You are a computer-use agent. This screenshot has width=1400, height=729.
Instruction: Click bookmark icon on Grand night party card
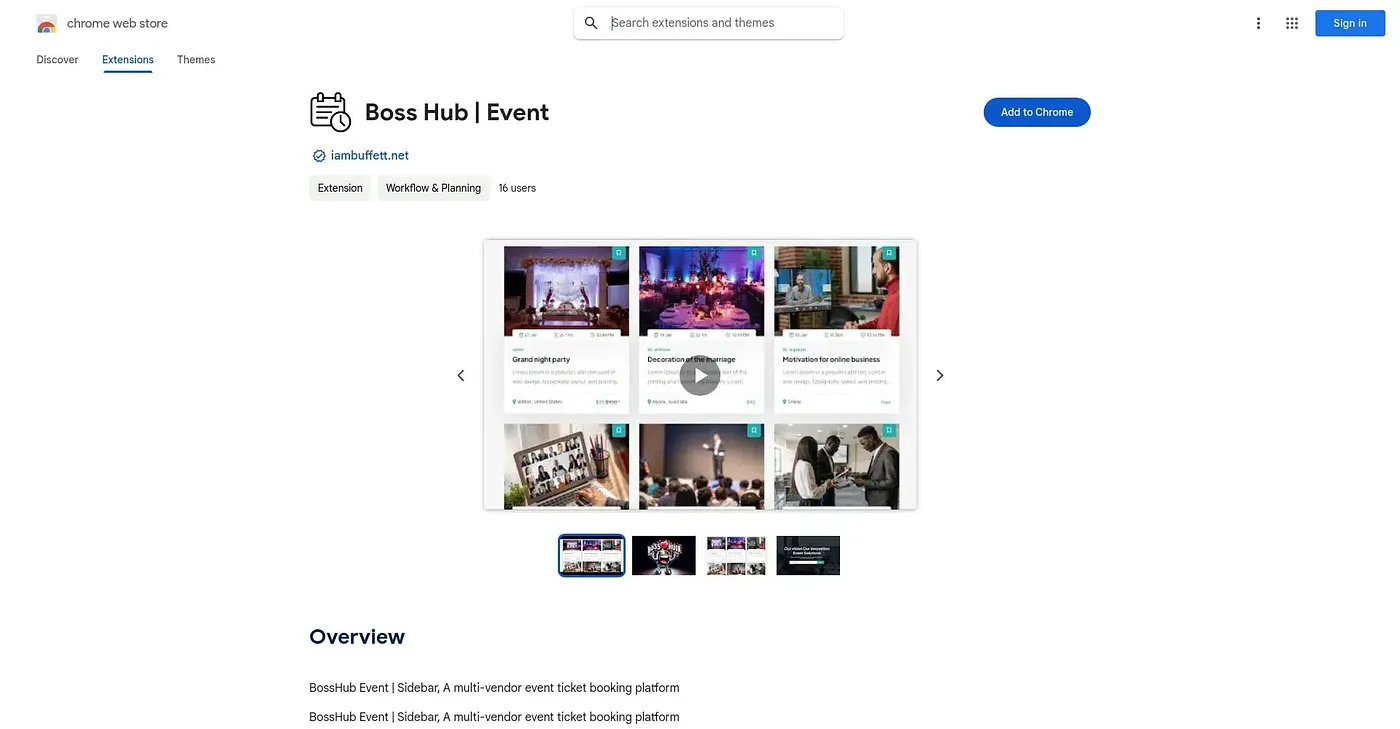[619, 253]
